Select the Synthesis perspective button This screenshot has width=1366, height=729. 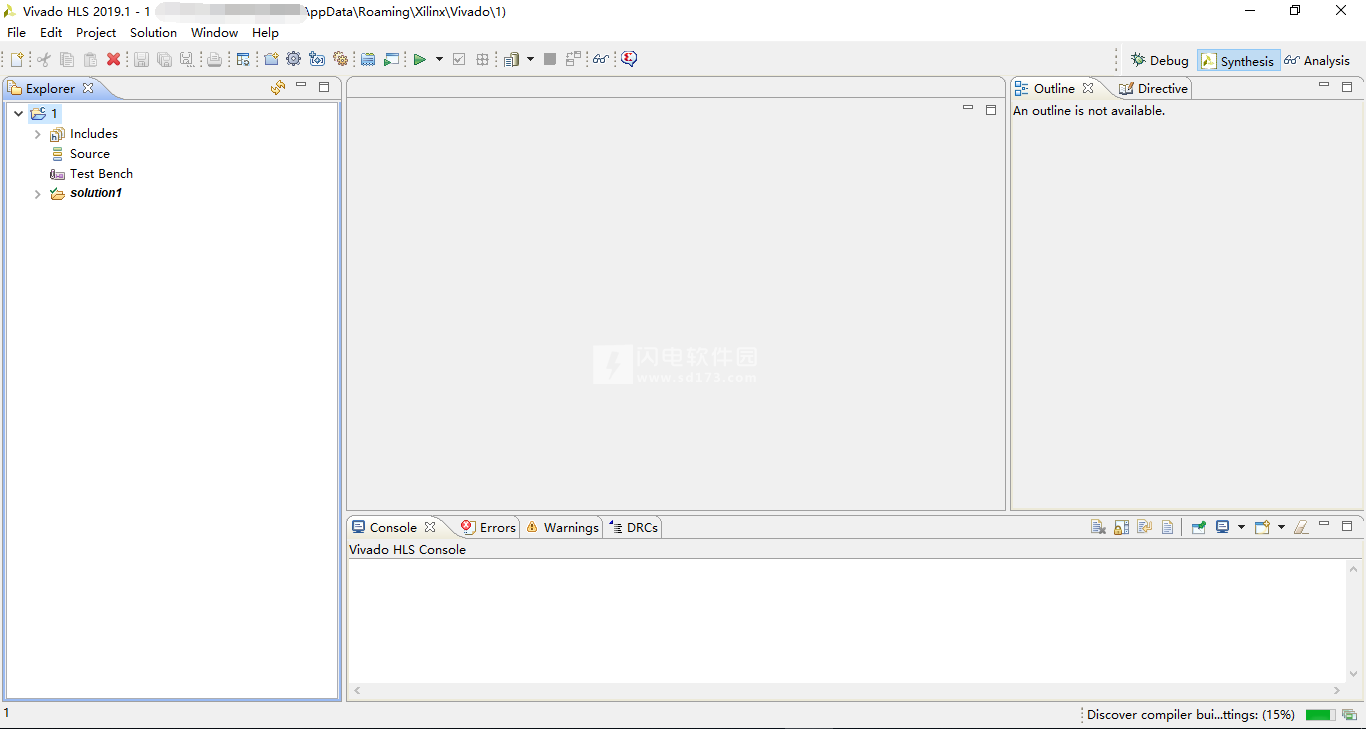pyautogui.click(x=1238, y=61)
